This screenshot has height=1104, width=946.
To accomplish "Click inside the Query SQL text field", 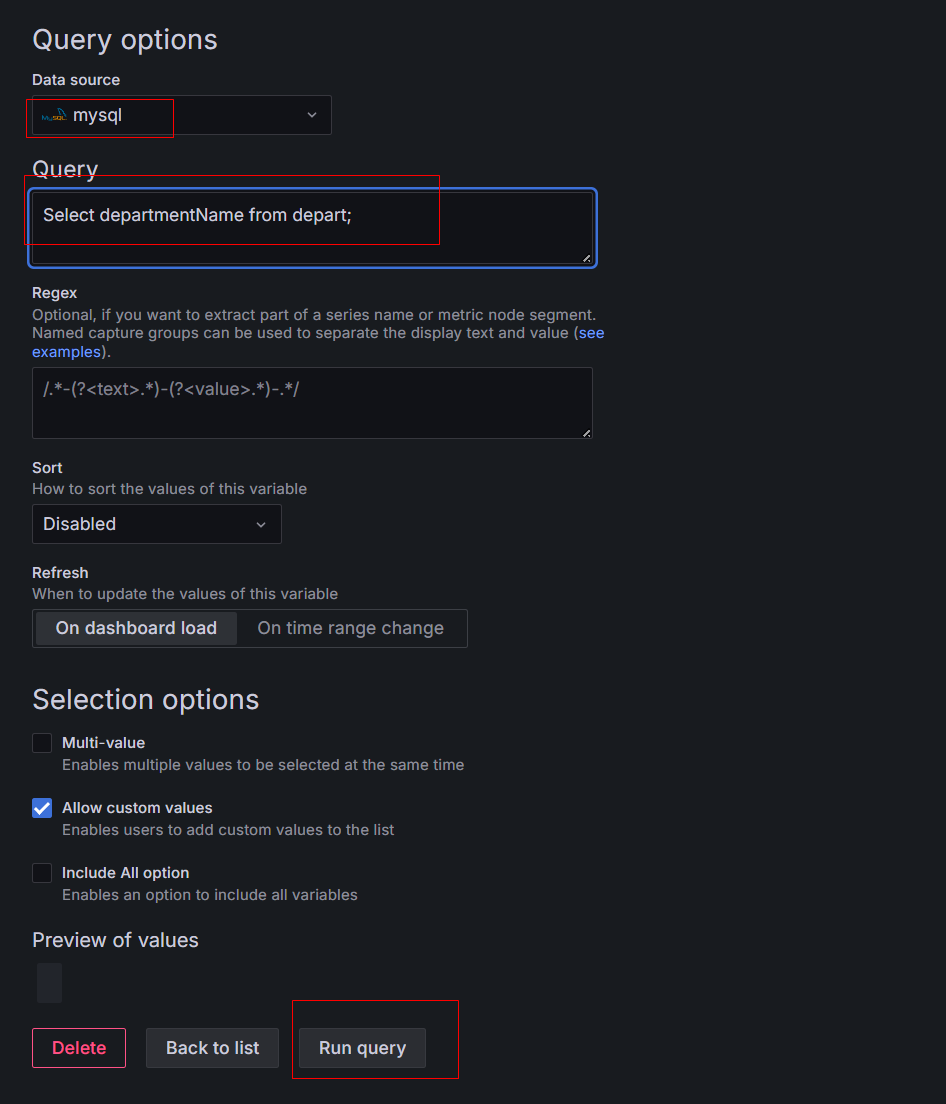I will coord(313,228).
